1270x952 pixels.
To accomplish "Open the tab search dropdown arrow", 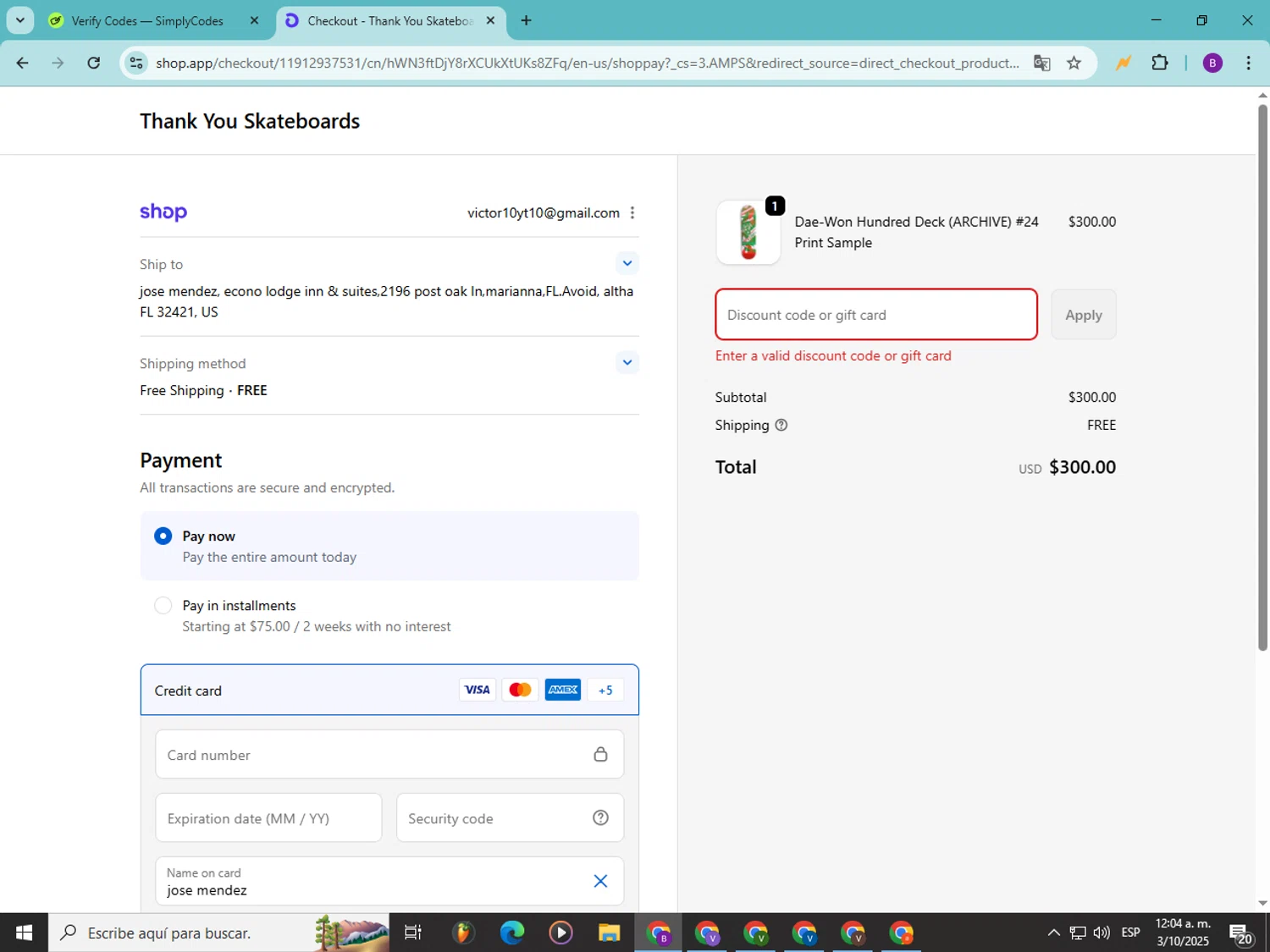I will click(x=20, y=20).
